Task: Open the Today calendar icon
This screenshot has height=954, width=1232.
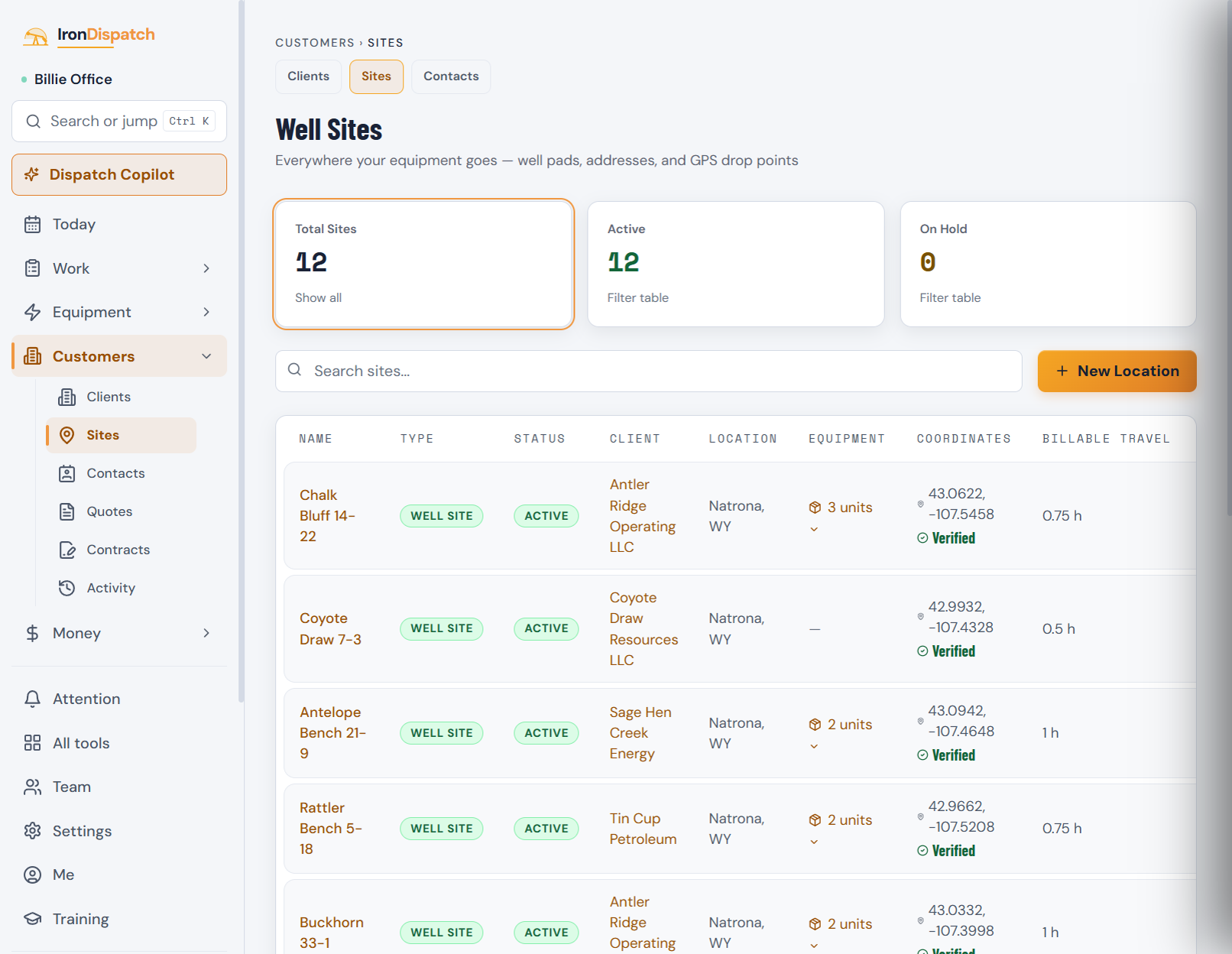Action: click(32, 224)
